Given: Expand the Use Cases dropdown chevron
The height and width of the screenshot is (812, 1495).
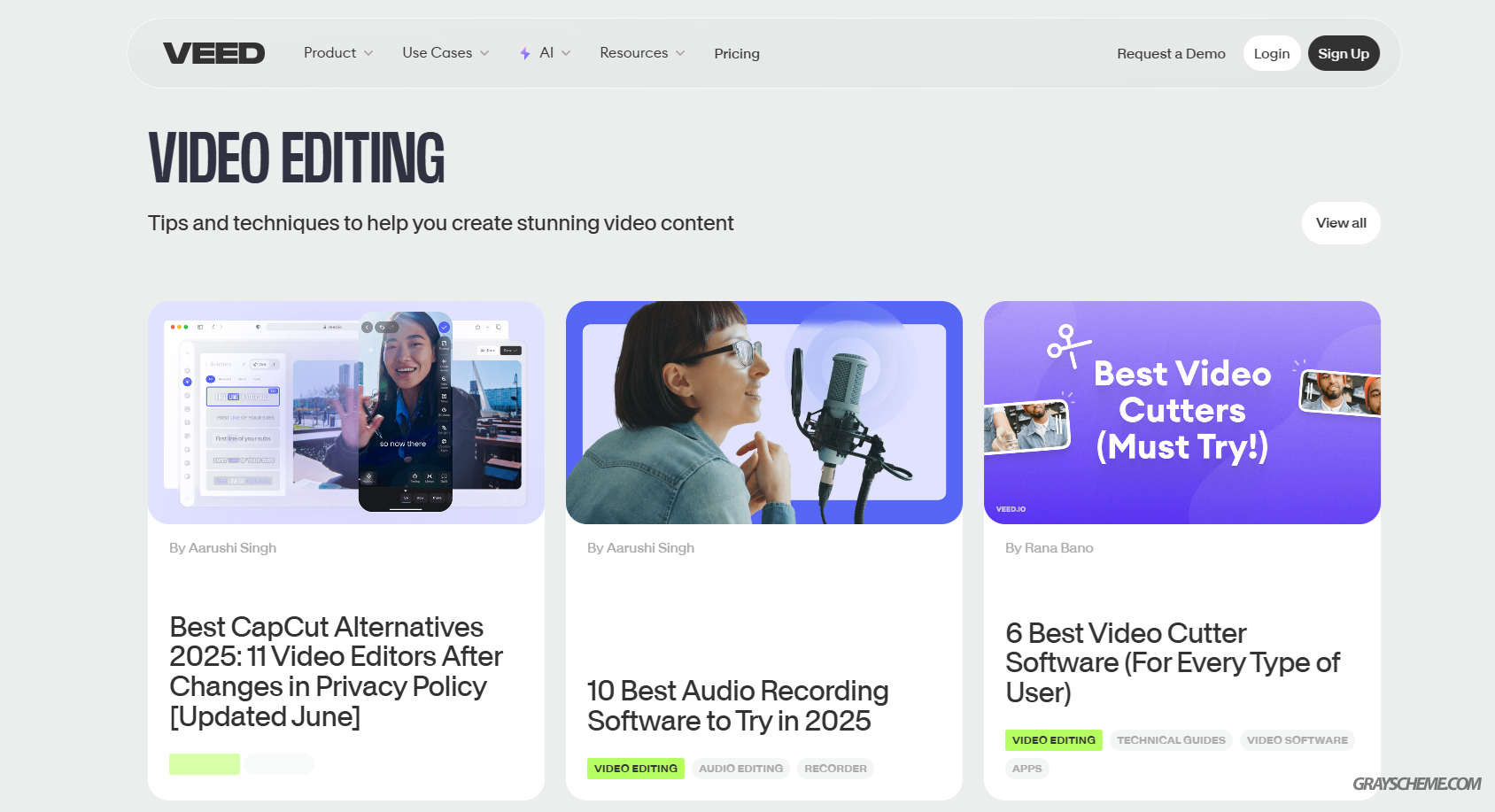Looking at the screenshot, I should coord(484,53).
